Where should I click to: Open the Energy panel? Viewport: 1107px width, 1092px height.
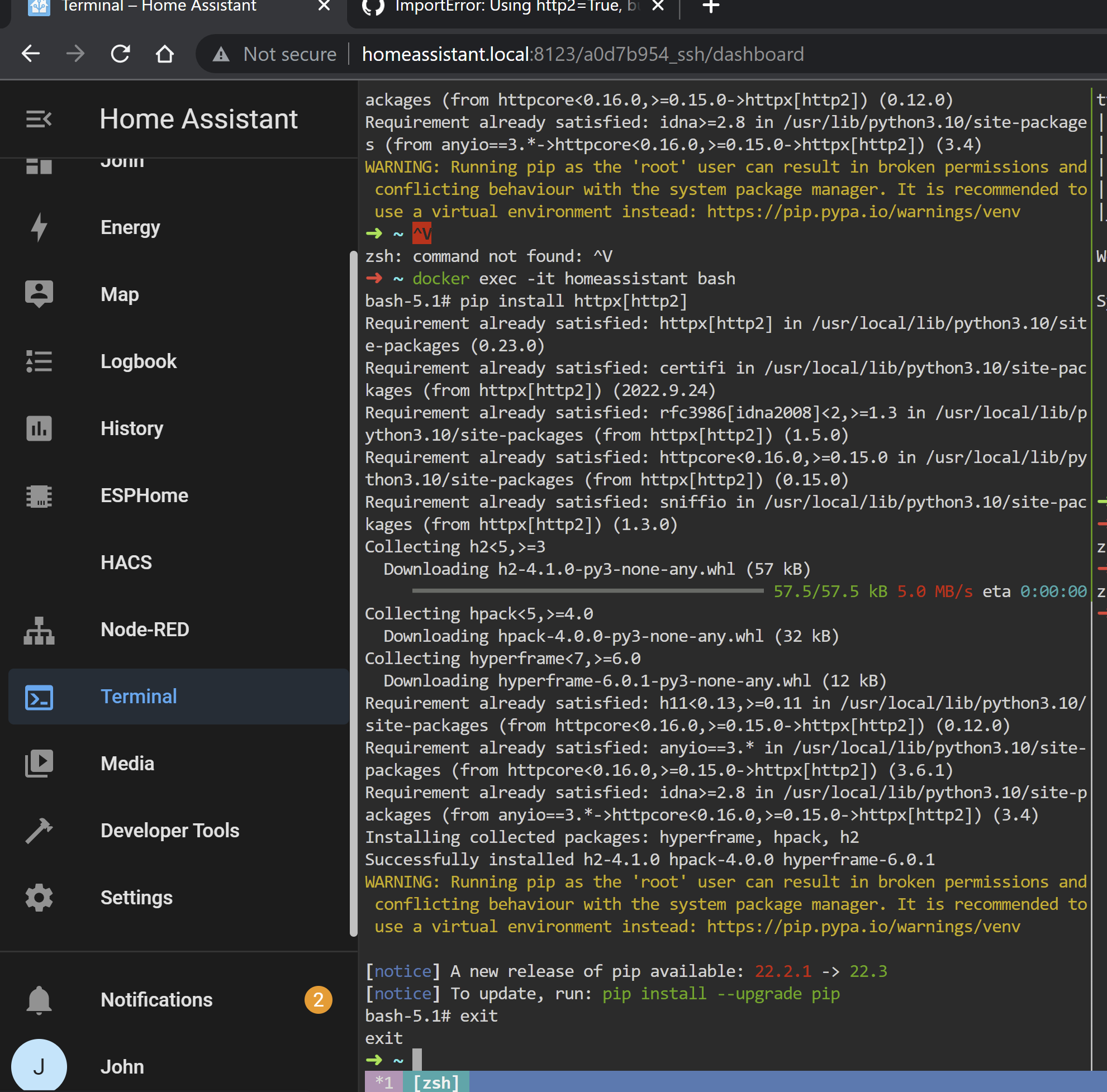(130, 227)
